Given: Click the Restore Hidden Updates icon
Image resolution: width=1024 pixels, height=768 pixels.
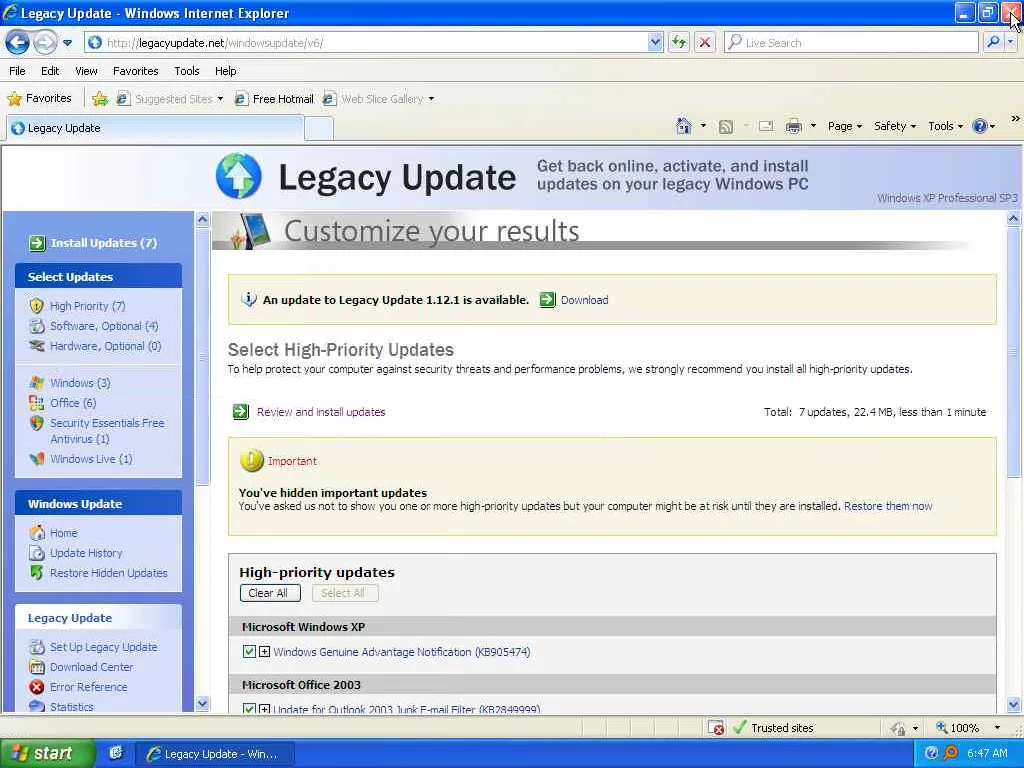Looking at the screenshot, I should [37, 573].
